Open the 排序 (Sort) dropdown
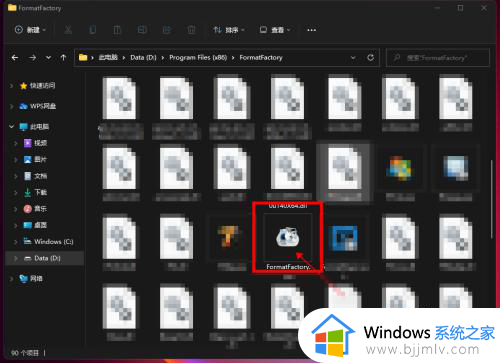 (x=229, y=30)
